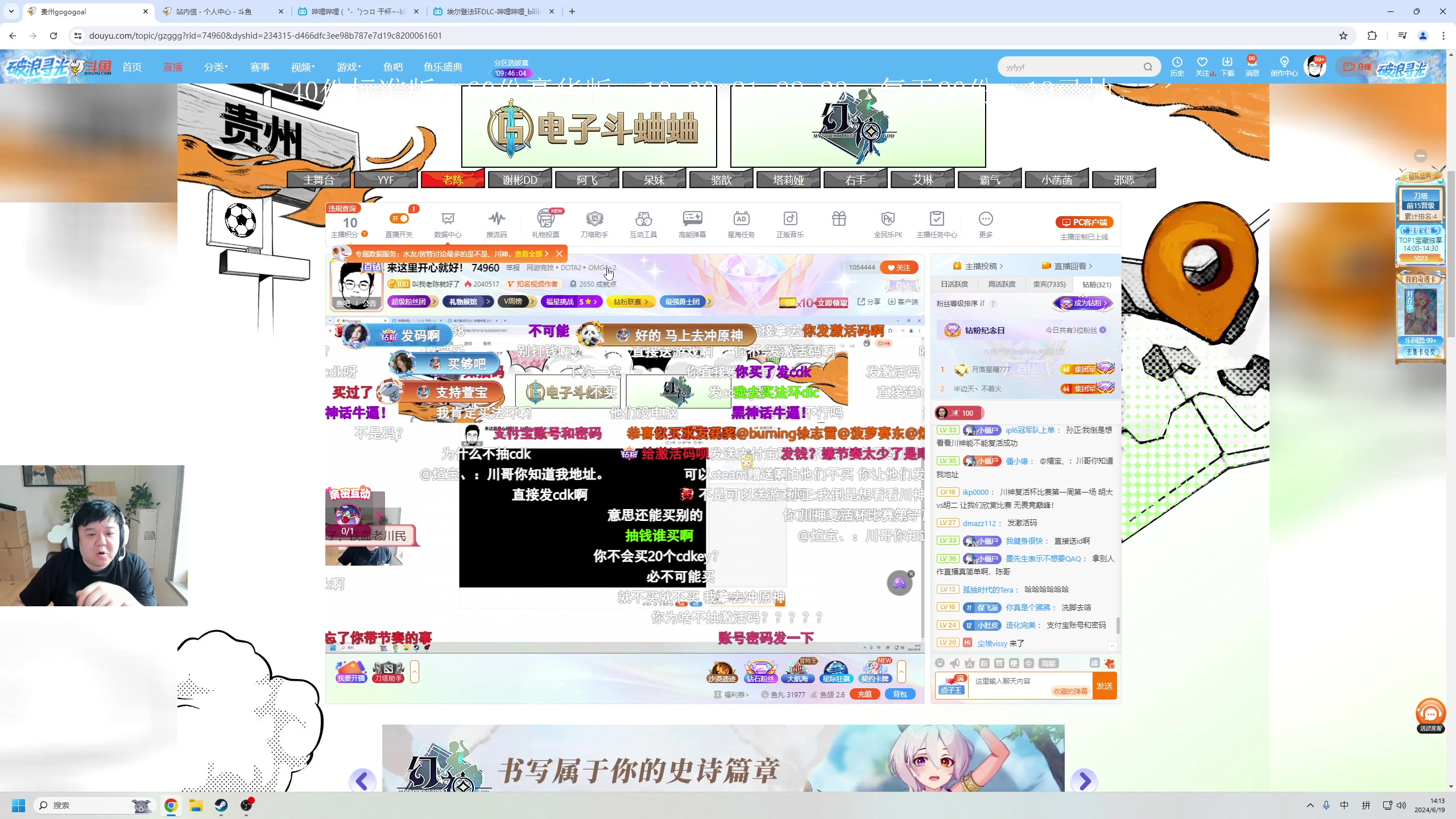Expand the 游戏 dropdown in navigation
The height and width of the screenshot is (819, 1456).
[349, 67]
